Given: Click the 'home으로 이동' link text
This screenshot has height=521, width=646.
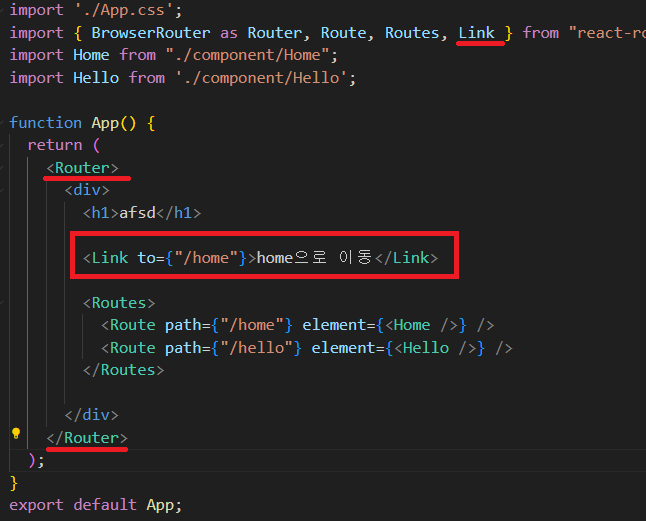Looking at the screenshot, I should coord(314,258).
